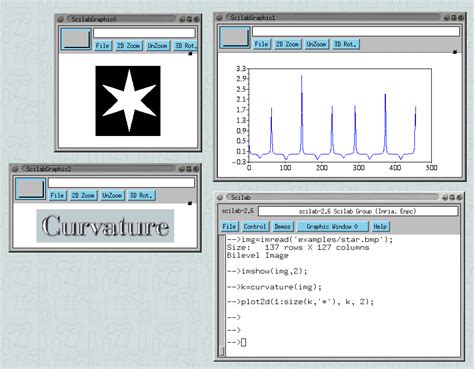Click 3D Rot. in ScilabGraphic0 window
The image size is (474, 369).
click(x=185, y=46)
